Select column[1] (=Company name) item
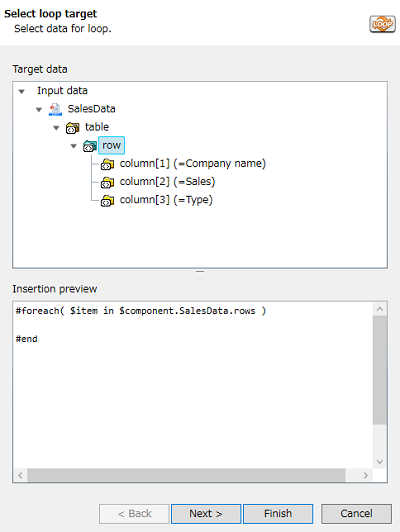 (192, 164)
